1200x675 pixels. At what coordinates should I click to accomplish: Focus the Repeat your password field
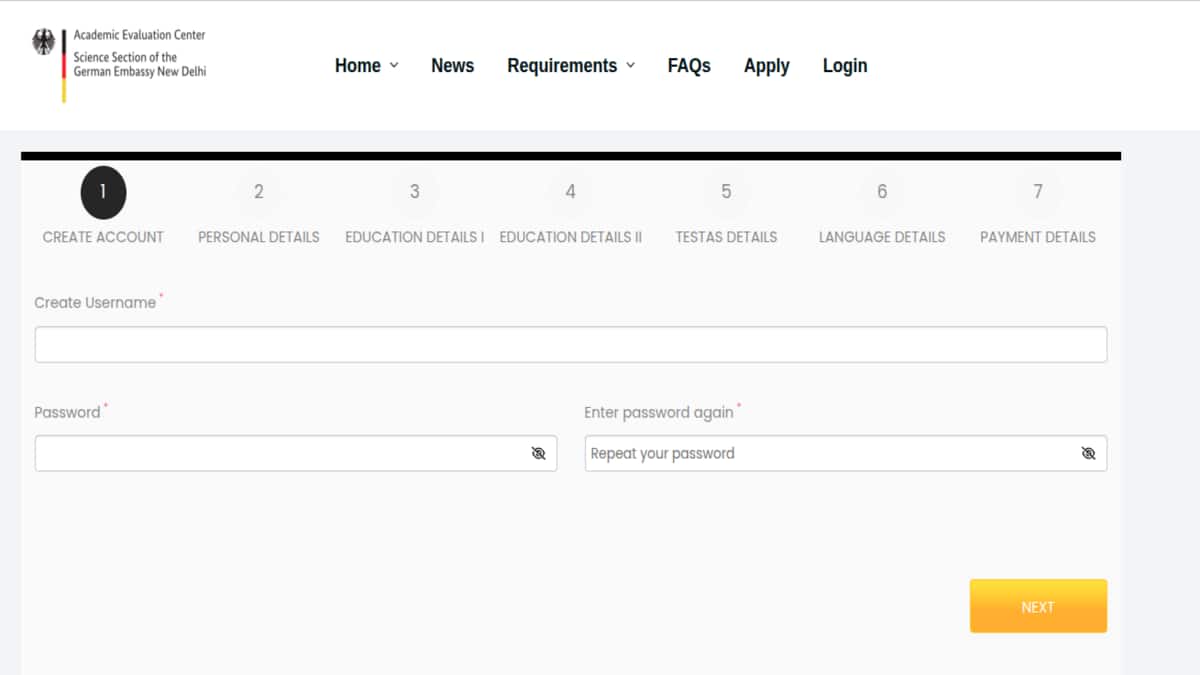[846, 453]
